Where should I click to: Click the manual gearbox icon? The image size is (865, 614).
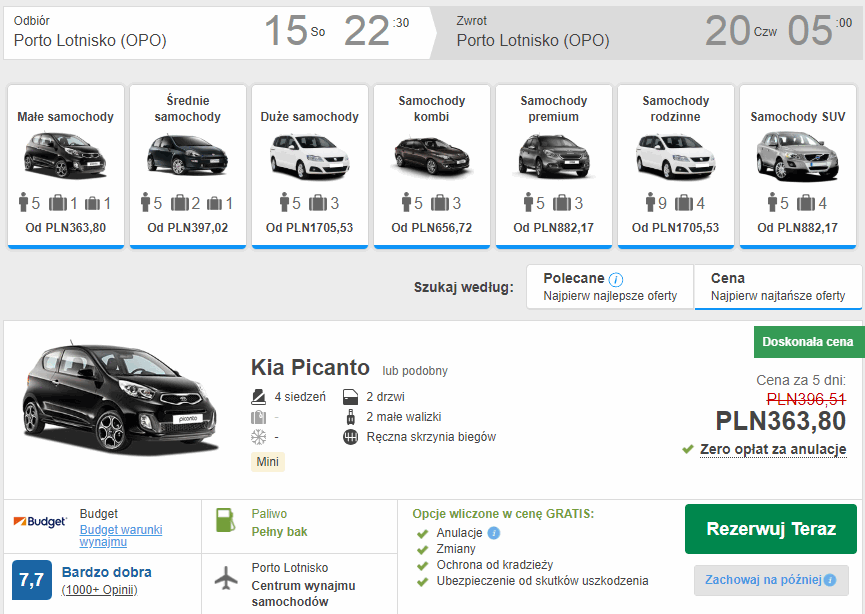pyautogui.click(x=350, y=437)
